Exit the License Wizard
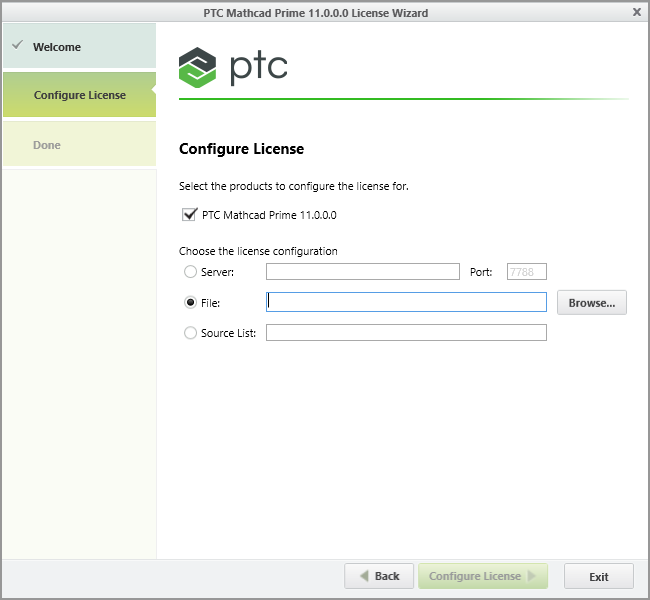 (599, 576)
